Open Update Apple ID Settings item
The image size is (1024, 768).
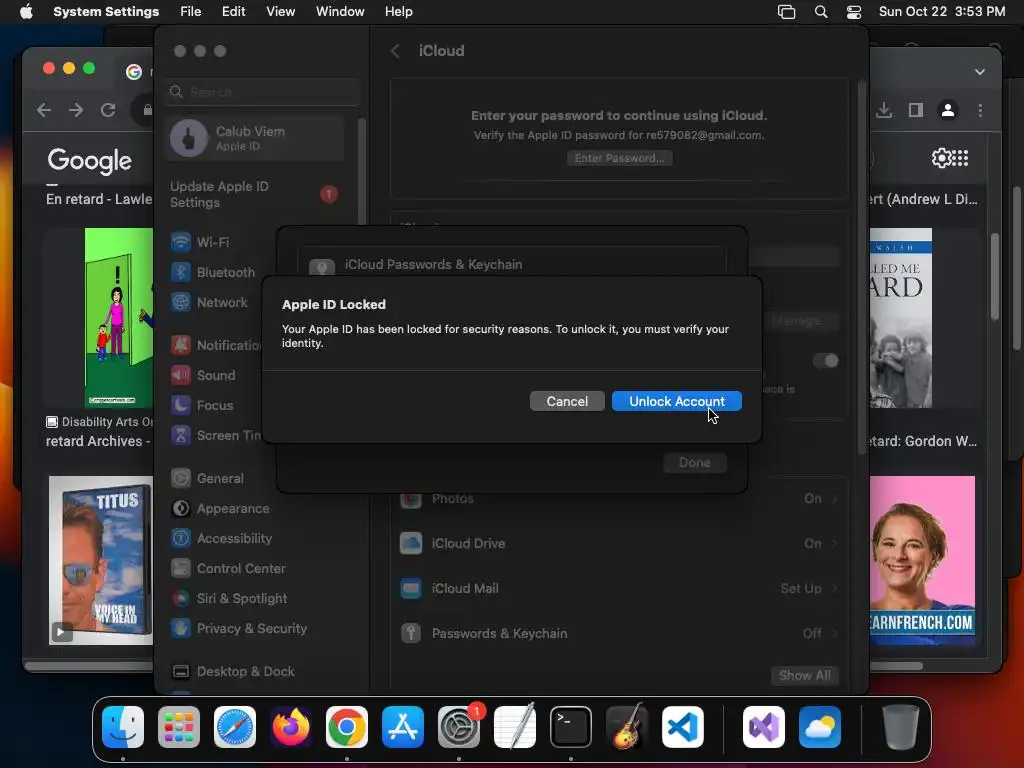tap(255, 194)
